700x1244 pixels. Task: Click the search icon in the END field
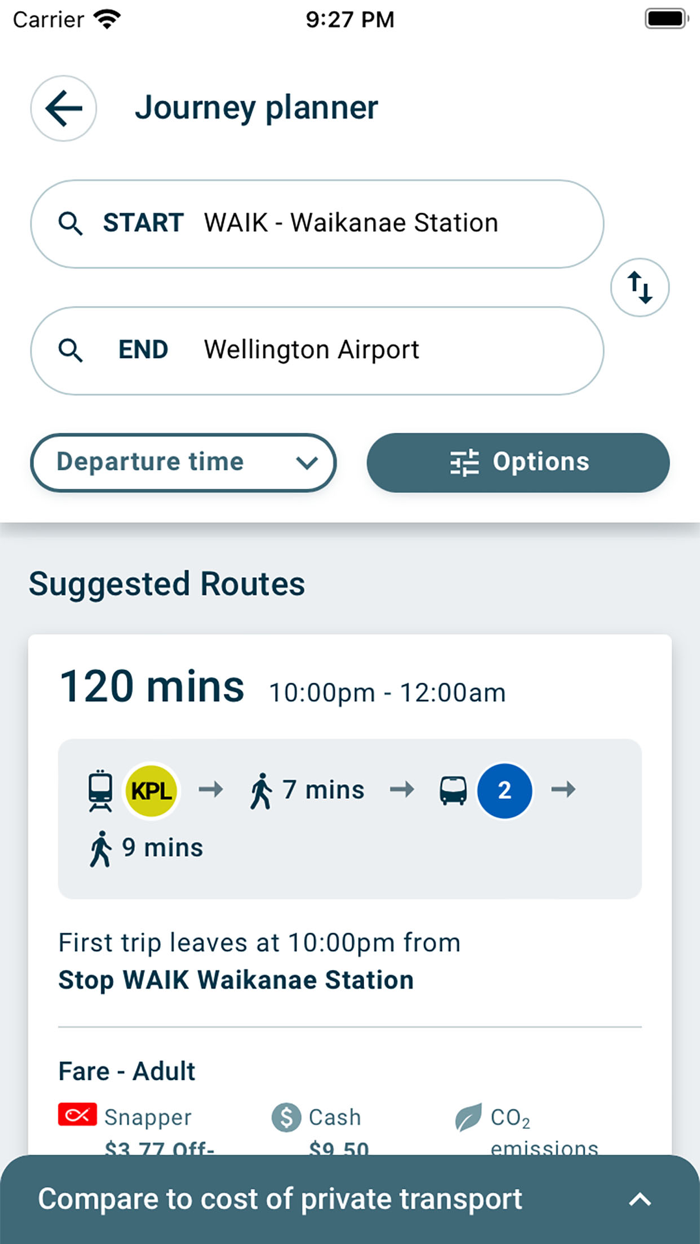point(71,350)
